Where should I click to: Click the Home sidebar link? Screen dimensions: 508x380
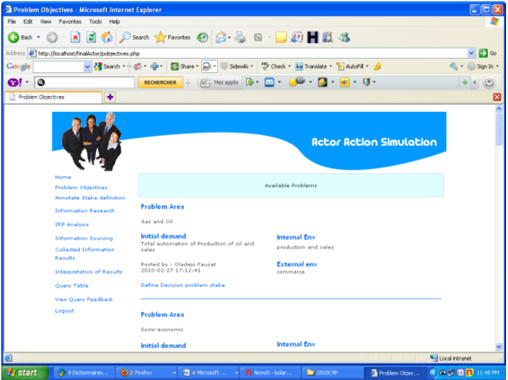click(63, 177)
